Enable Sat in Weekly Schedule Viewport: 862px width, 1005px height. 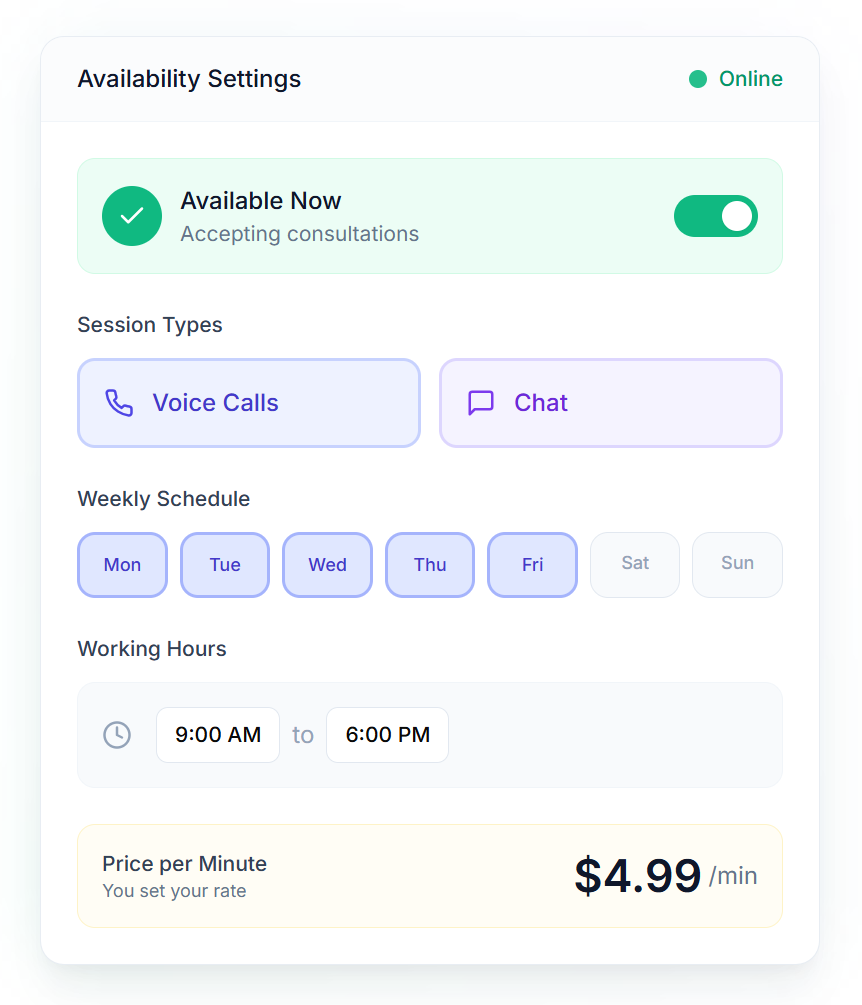tap(635, 565)
